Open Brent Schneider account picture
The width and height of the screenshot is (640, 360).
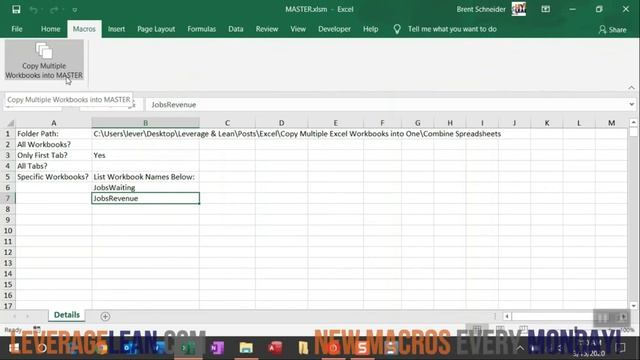click(x=519, y=9)
